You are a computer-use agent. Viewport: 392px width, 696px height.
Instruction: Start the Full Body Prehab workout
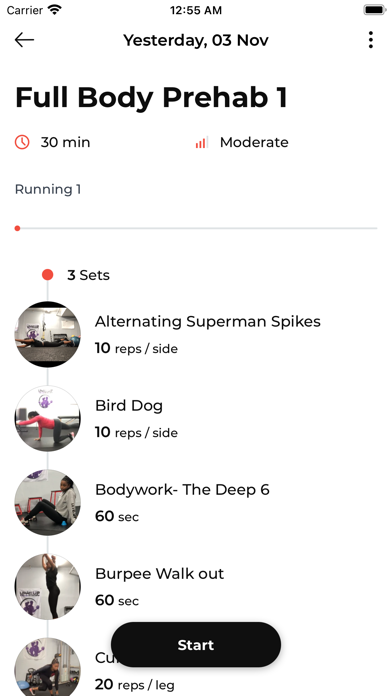(x=196, y=645)
